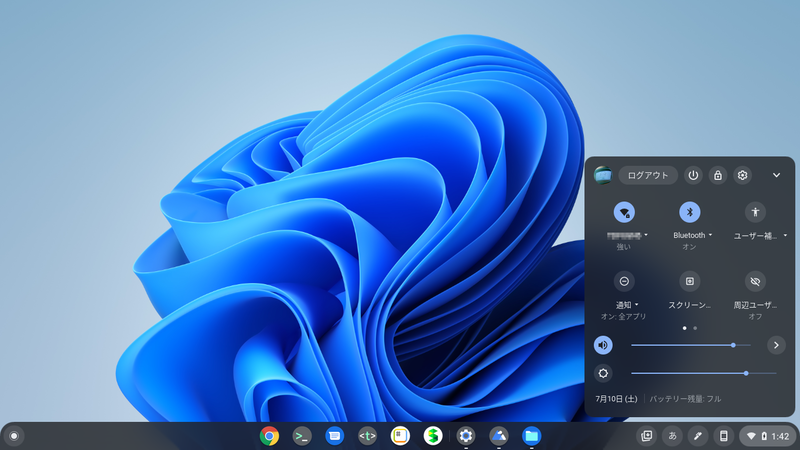Open the あ input method tray button
The image size is (800, 450).
[x=672, y=436]
